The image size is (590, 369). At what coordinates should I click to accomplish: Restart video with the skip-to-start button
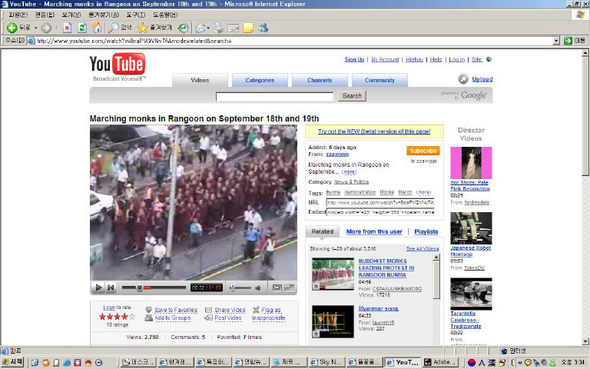click(111, 288)
